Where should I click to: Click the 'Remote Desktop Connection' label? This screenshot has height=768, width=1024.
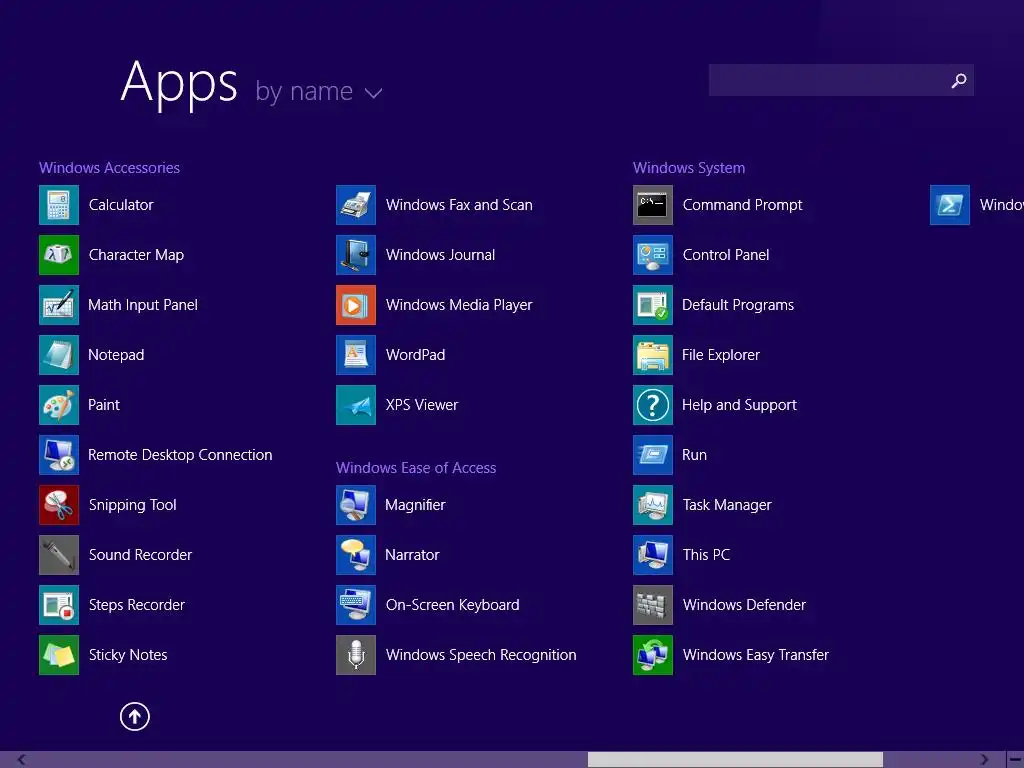(180, 455)
